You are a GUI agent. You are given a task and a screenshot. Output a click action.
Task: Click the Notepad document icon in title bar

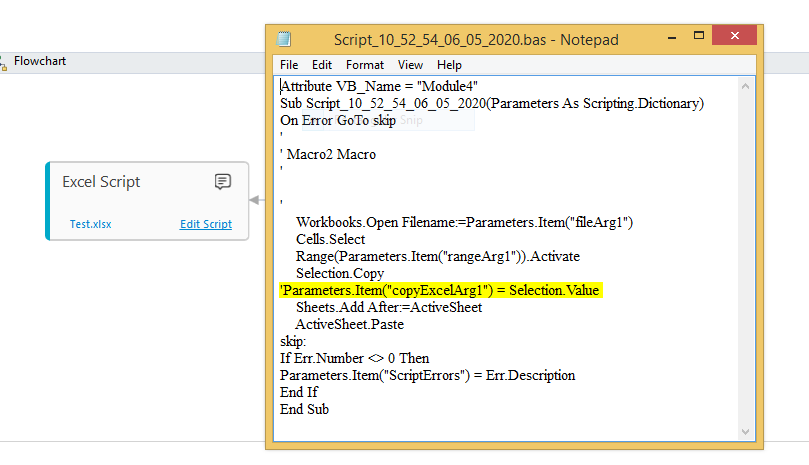click(284, 40)
